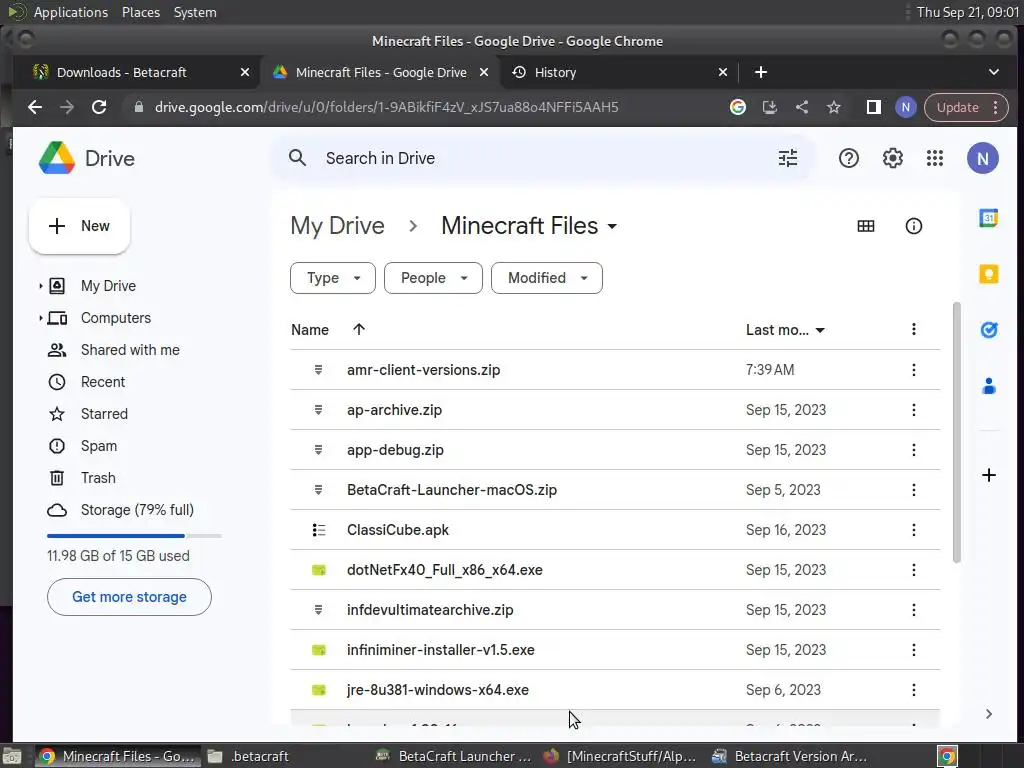Open the Applications menu
The width and height of the screenshot is (1024, 768).
70,12
